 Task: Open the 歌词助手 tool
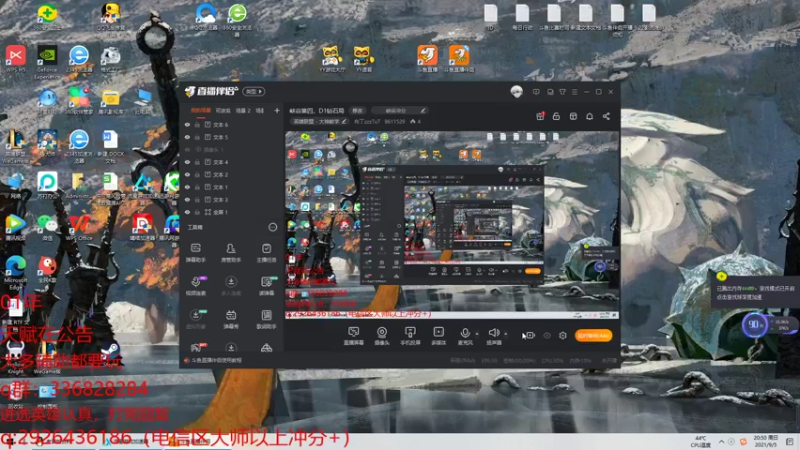click(x=266, y=319)
